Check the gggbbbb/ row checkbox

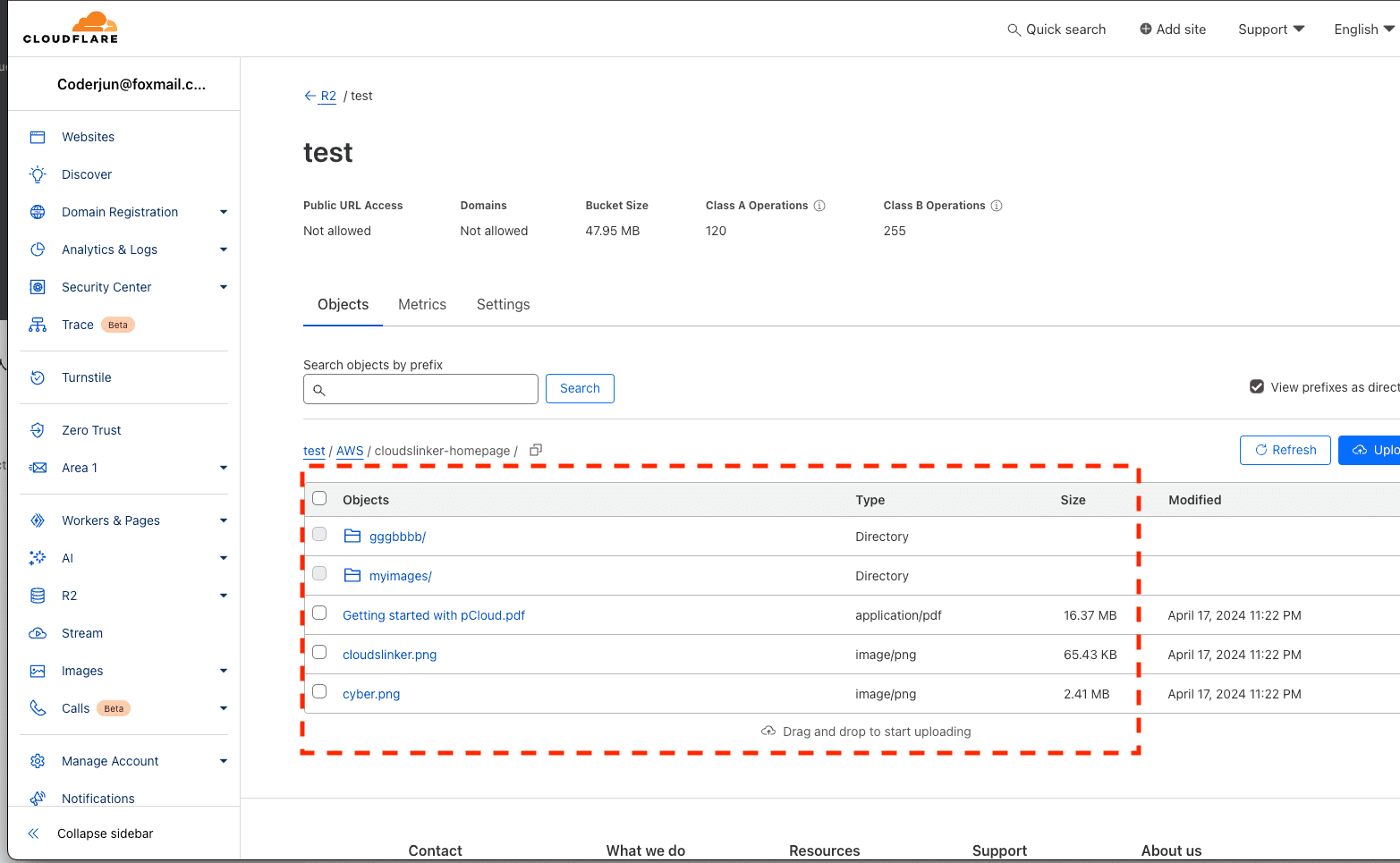(319, 534)
